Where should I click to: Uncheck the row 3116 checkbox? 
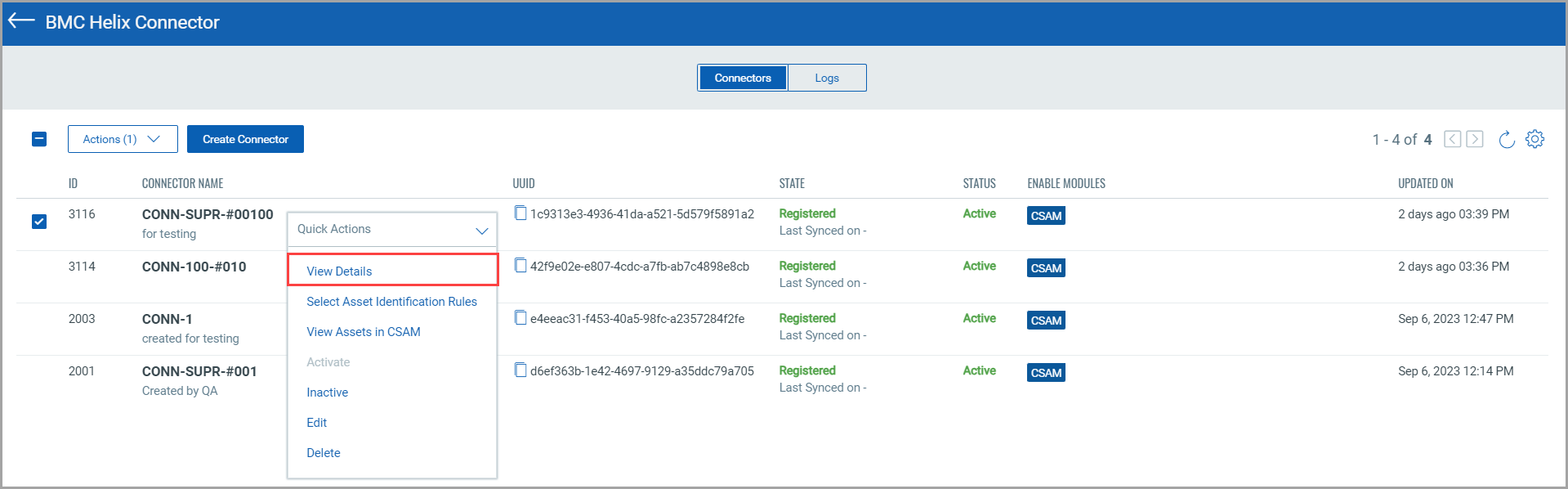pos(39,222)
